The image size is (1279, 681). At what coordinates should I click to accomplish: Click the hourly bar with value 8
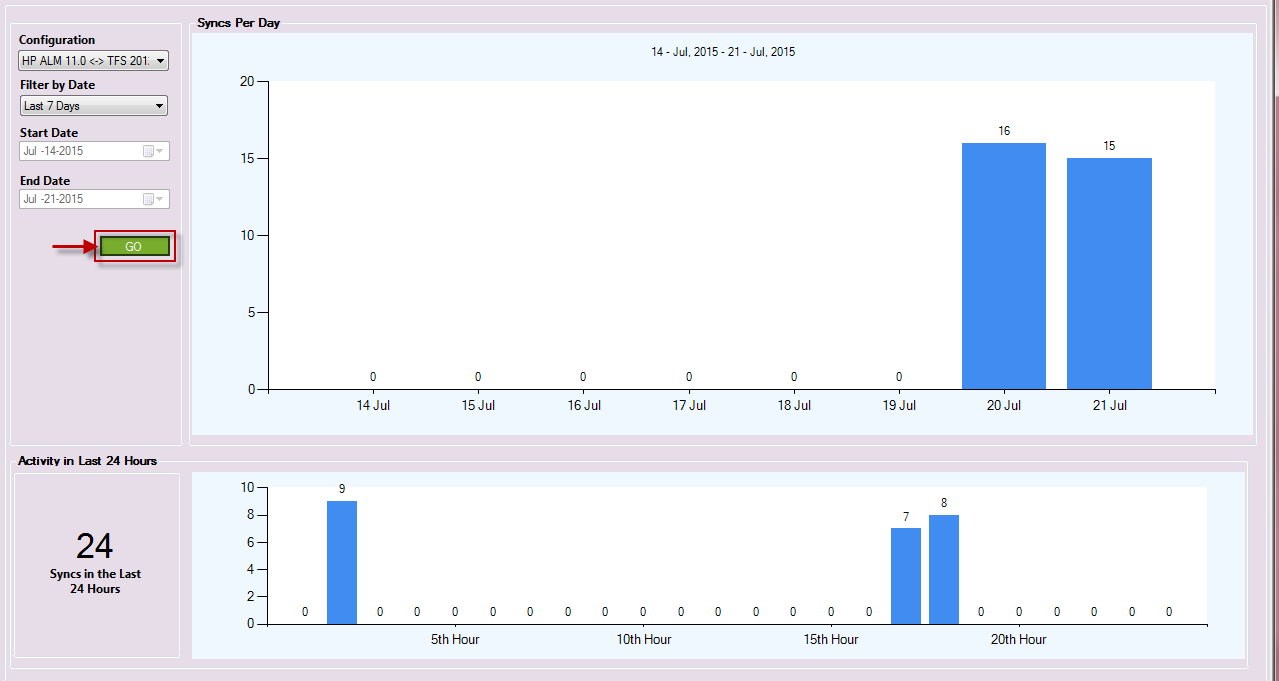coord(944,569)
